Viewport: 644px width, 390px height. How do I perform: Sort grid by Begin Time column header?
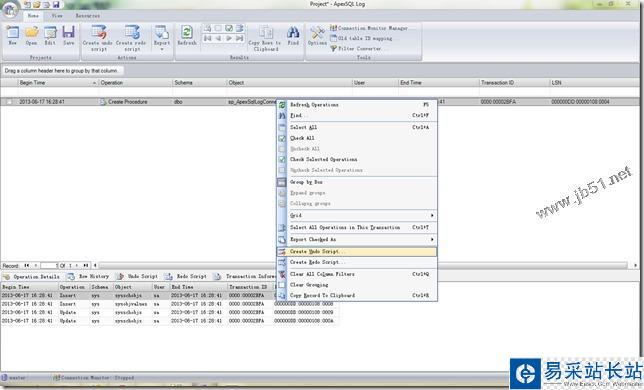(x=57, y=83)
